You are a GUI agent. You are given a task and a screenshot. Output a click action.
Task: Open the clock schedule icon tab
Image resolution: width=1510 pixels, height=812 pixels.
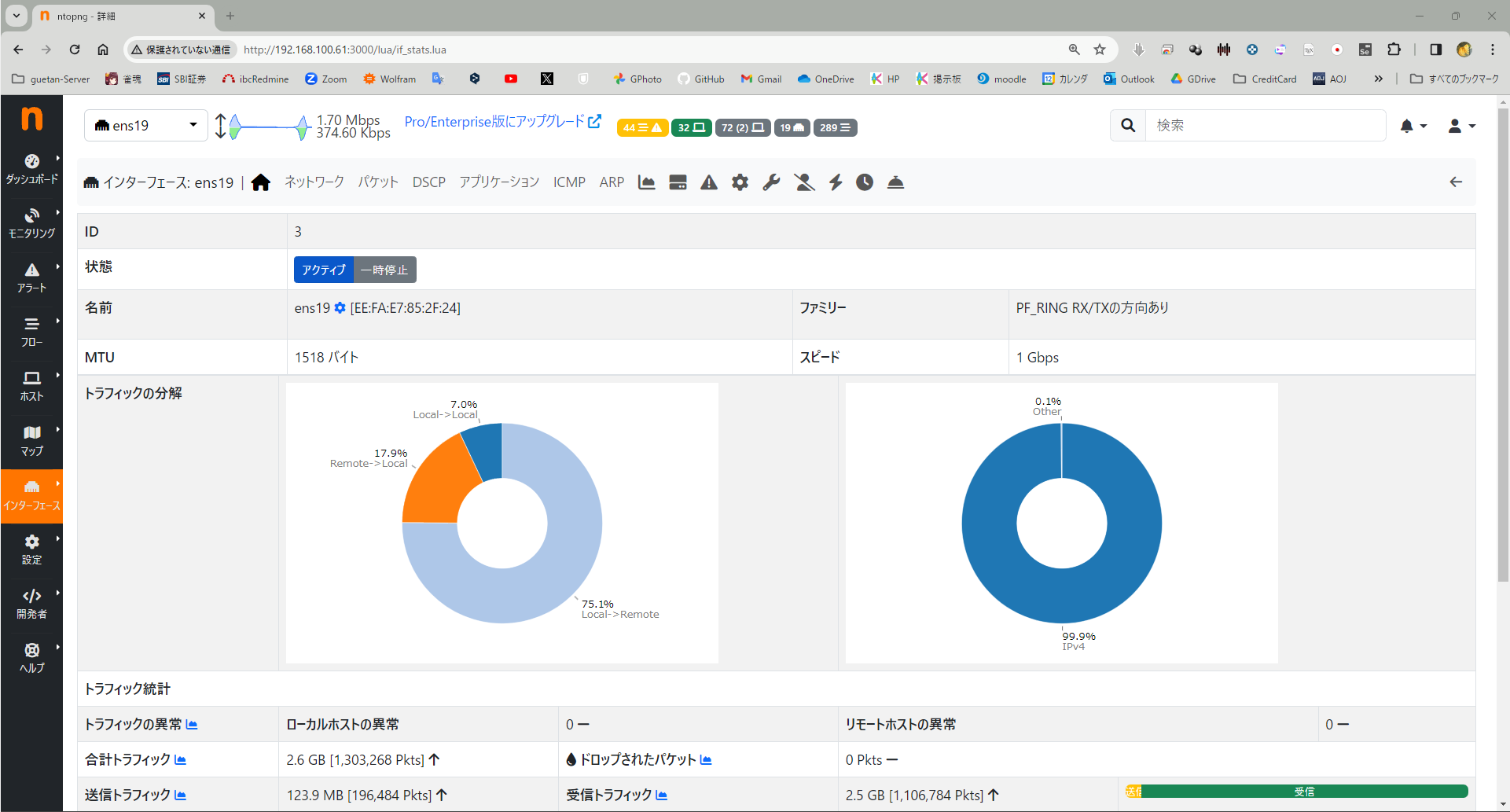tap(865, 182)
